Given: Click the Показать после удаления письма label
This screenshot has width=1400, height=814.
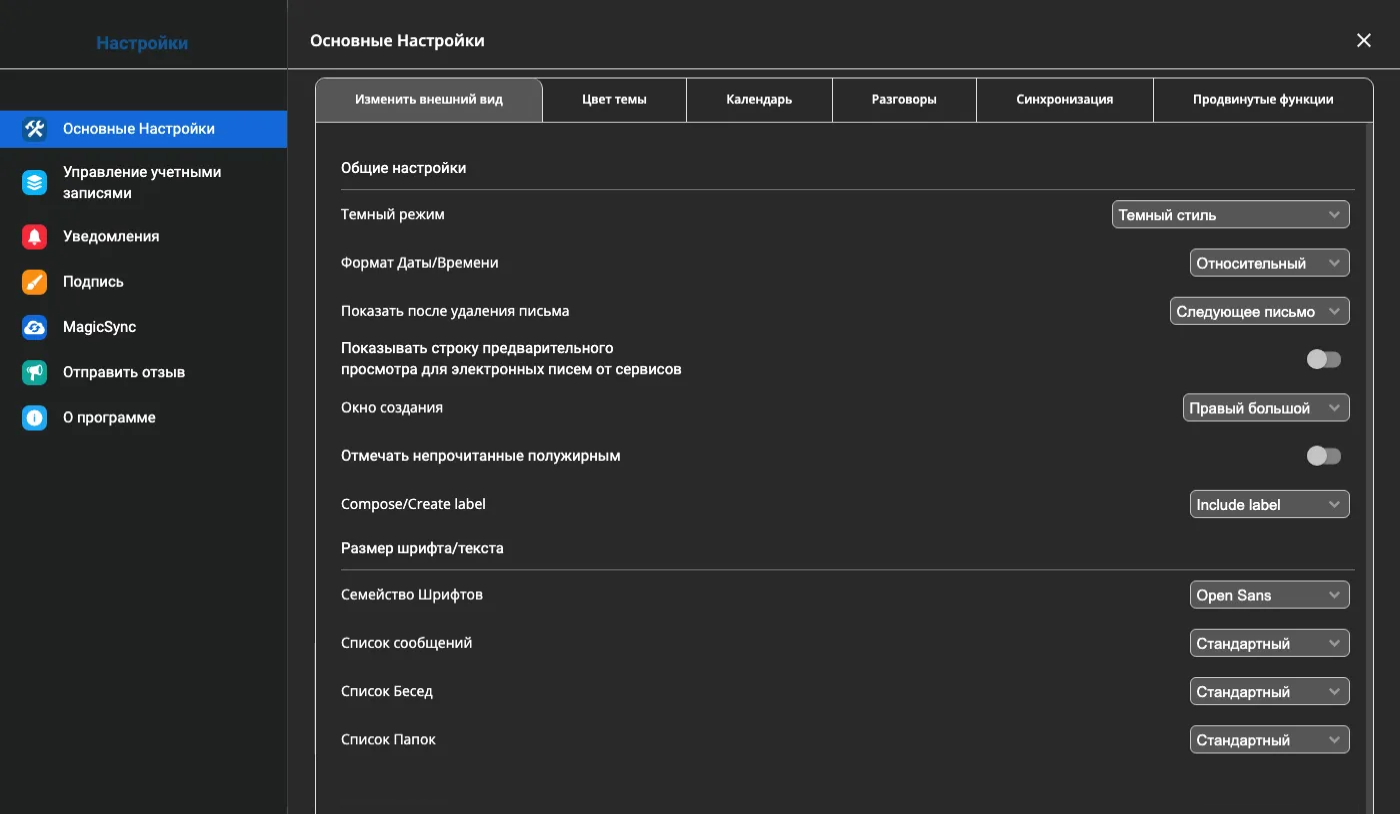Looking at the screenshot, I should point(455,311).
